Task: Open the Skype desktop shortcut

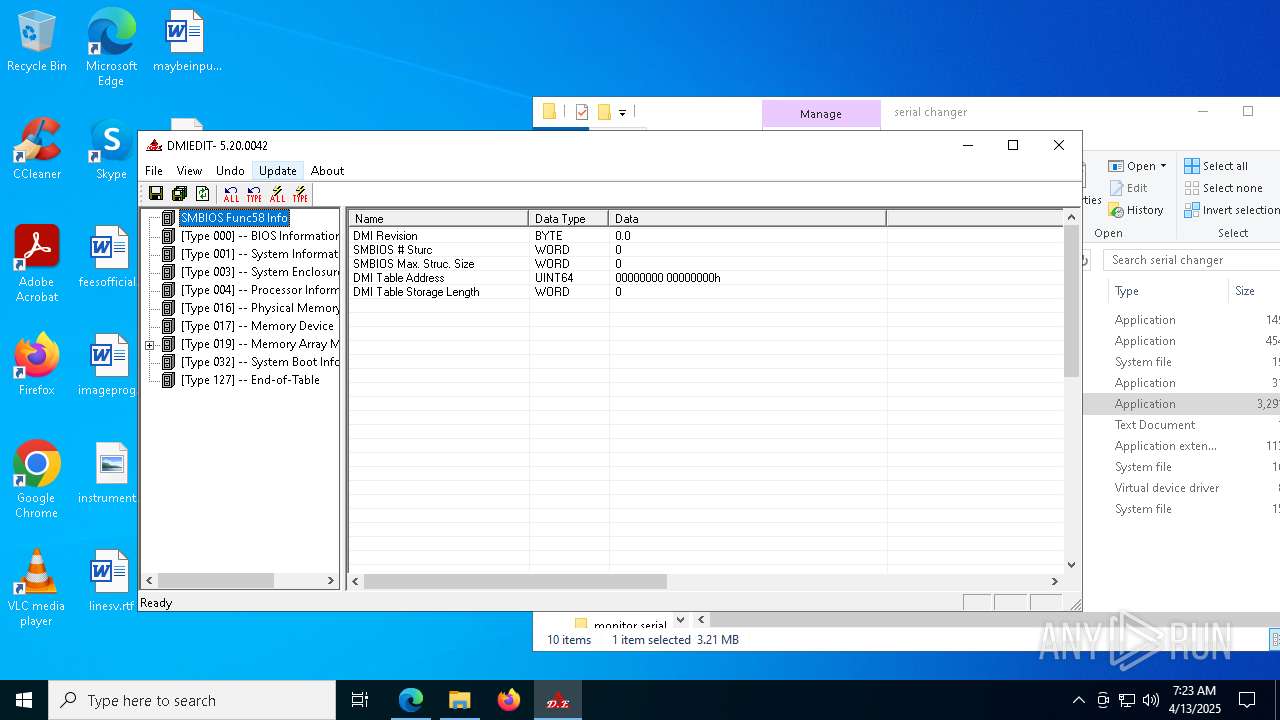Action: tap(111, 150)
